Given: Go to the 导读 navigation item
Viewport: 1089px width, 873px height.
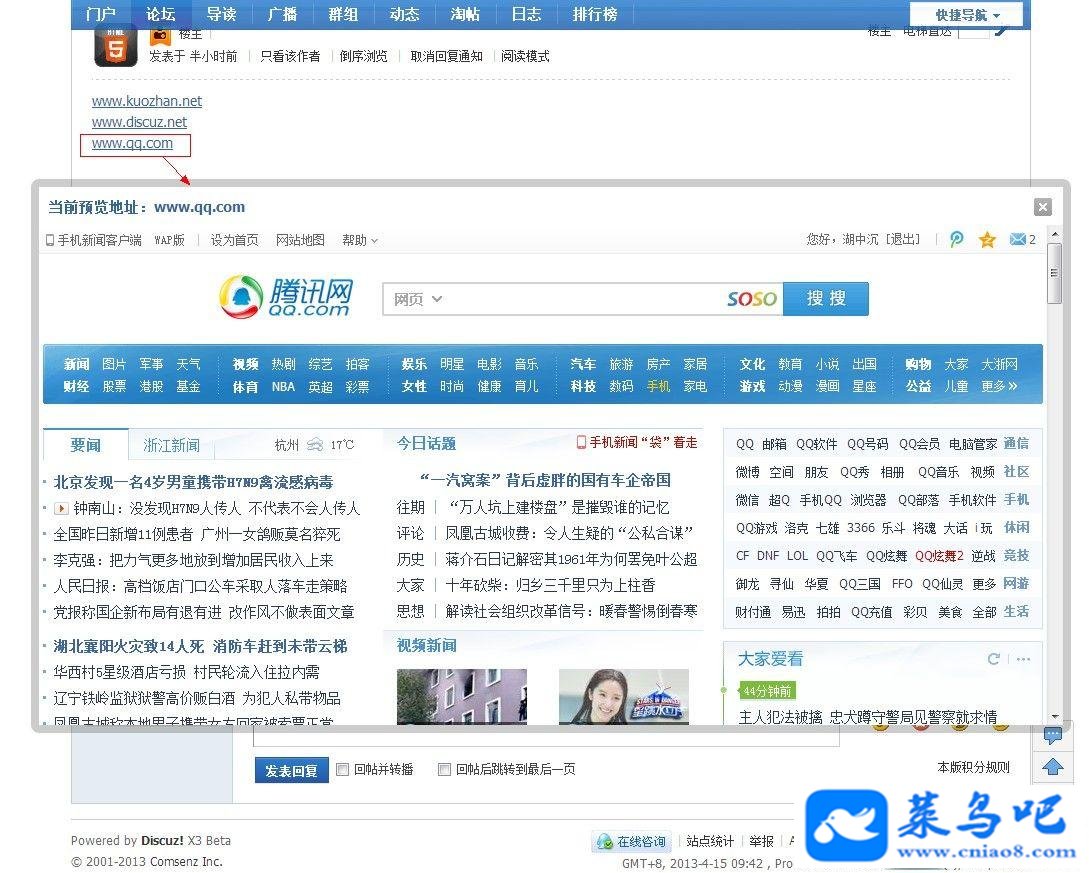Looking at the screenshot, I should 222,14.
